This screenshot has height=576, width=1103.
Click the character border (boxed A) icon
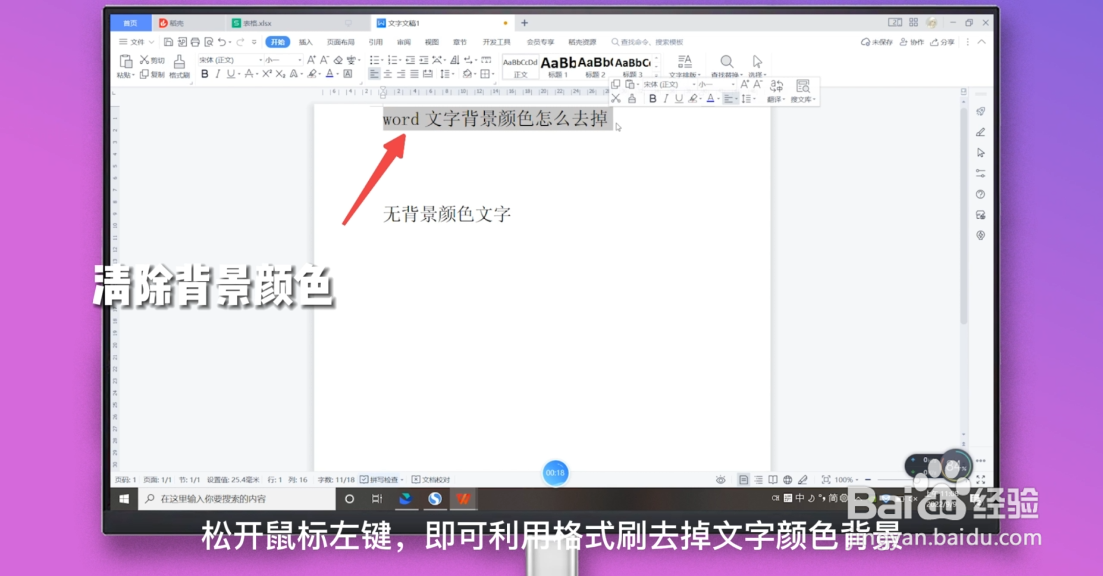(x=348, y=74)
